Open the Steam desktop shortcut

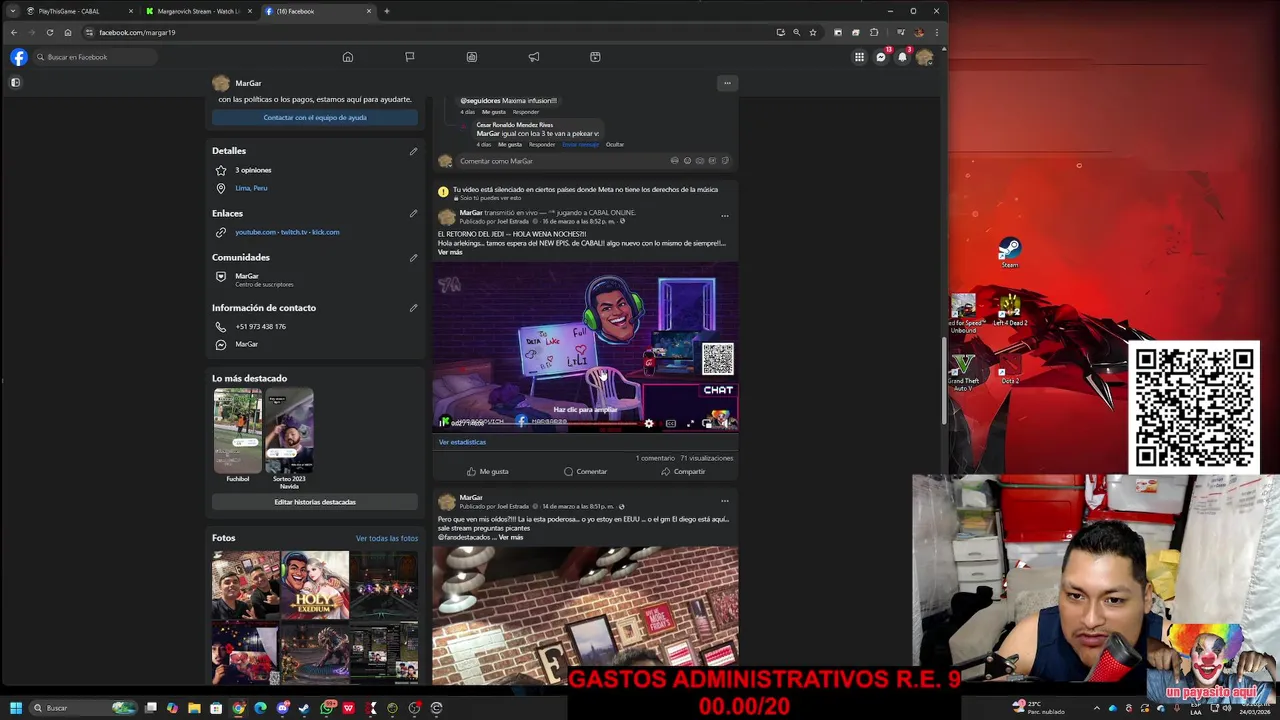[x=1010, y=252]
